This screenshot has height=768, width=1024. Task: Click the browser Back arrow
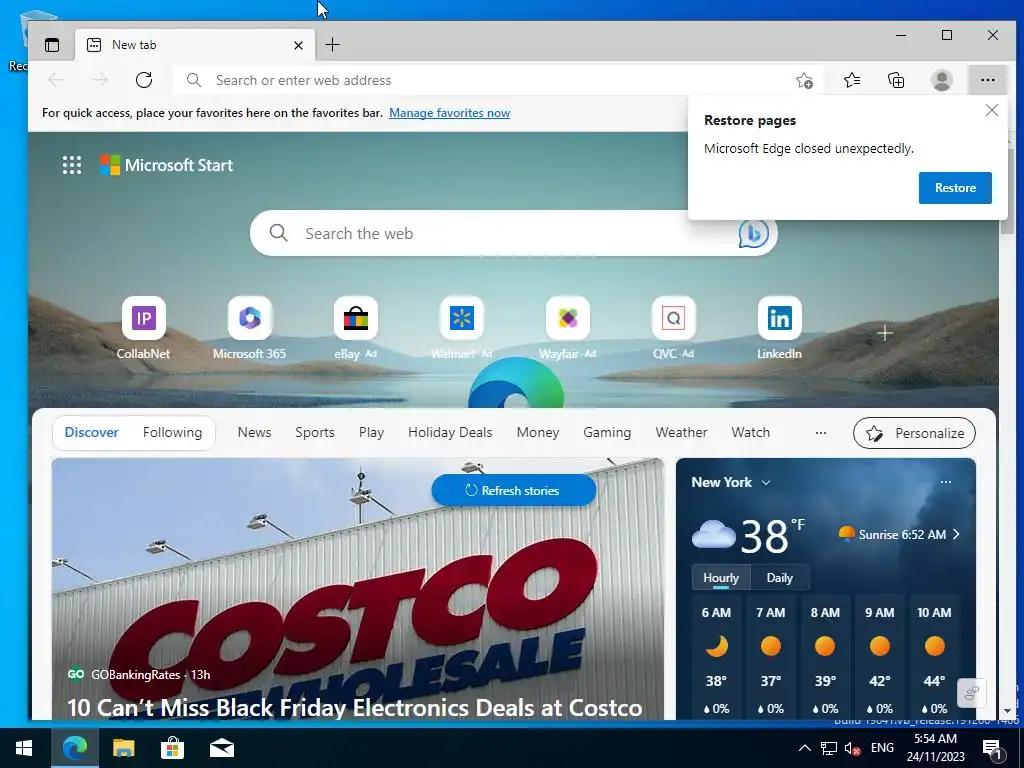56,80
